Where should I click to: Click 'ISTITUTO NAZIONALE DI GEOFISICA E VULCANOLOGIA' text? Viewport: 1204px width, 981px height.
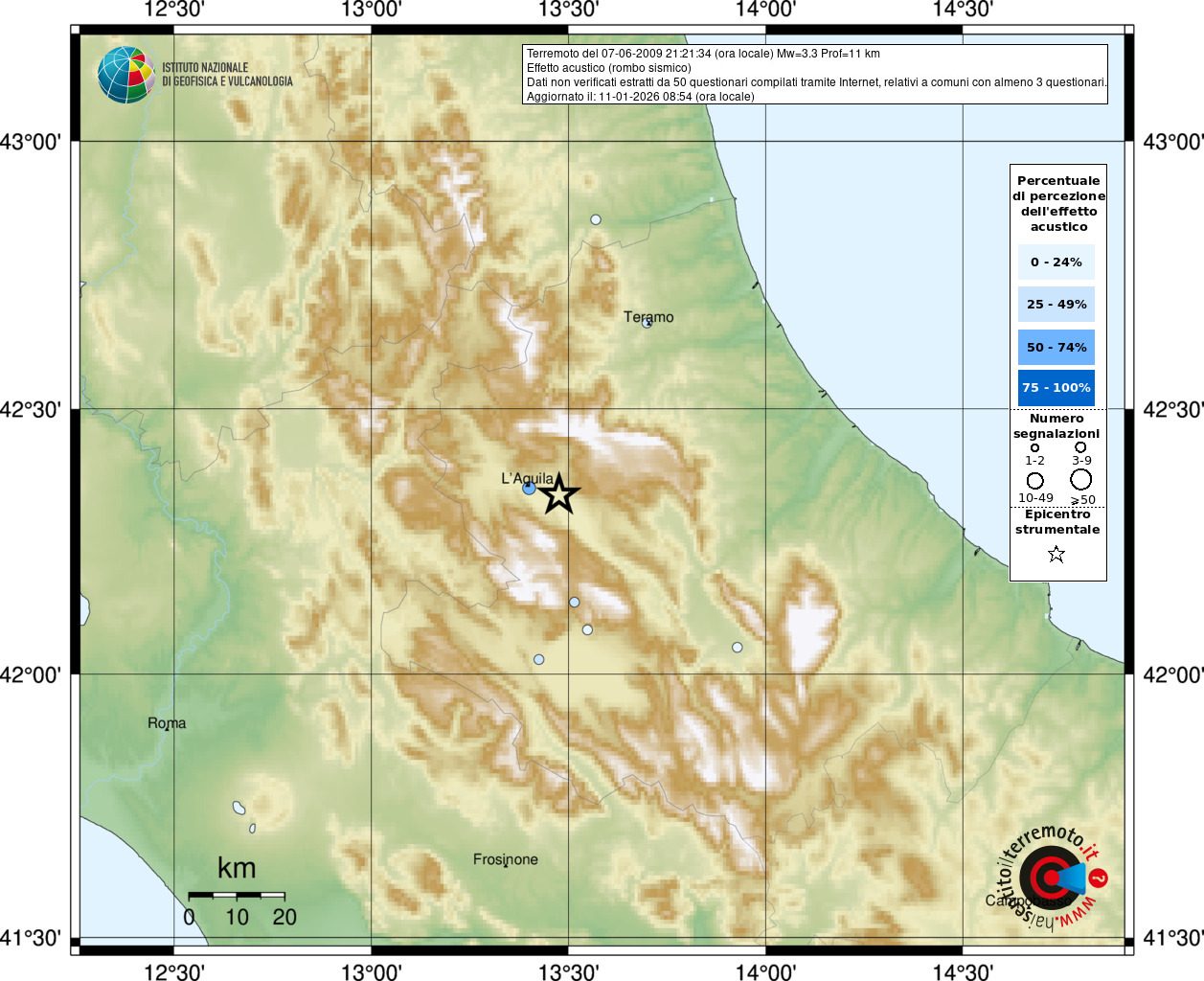[227, 75]
